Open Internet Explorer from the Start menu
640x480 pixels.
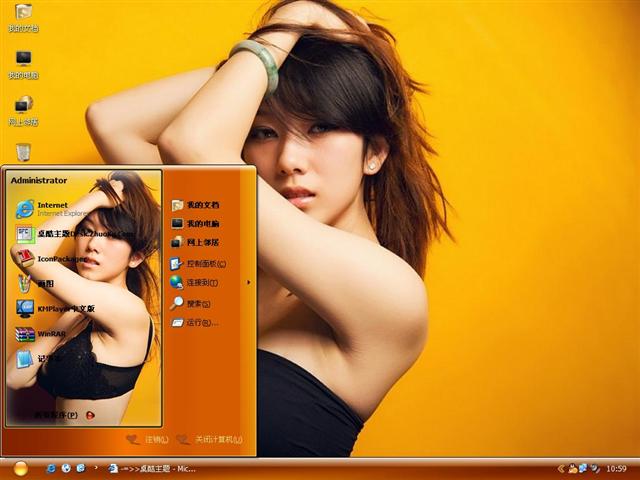point(50,208)
